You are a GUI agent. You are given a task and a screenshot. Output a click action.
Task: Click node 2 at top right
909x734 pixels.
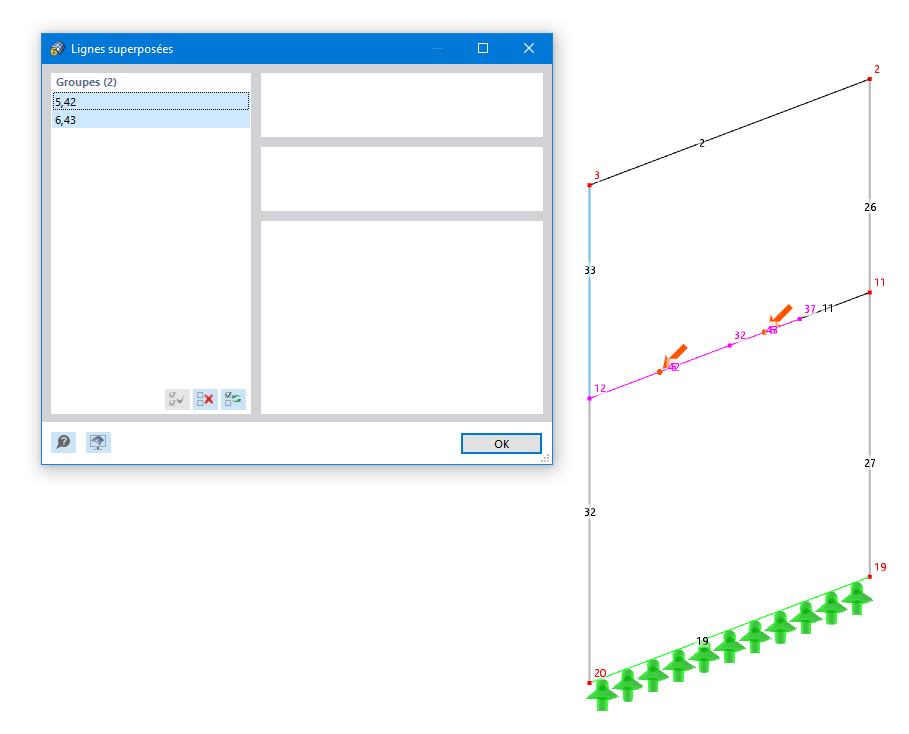coord(870,79)
